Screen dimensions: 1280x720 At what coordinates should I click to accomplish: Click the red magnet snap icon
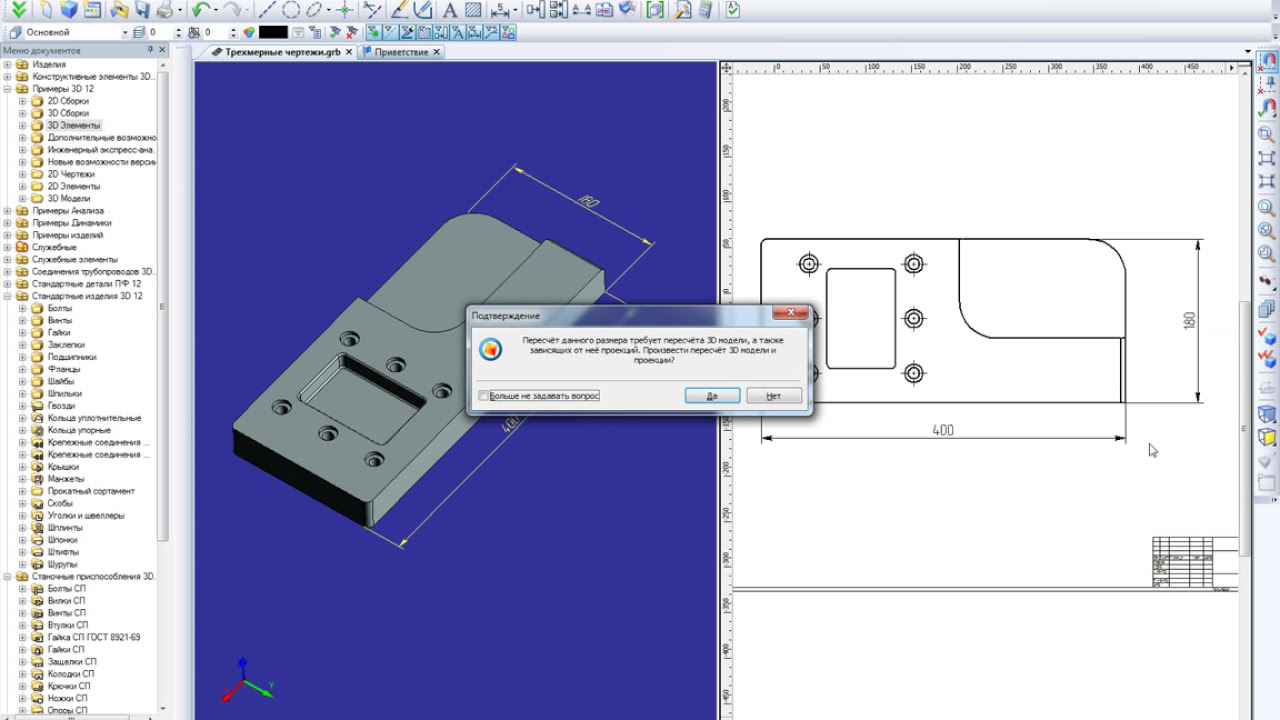point(1267,62)
